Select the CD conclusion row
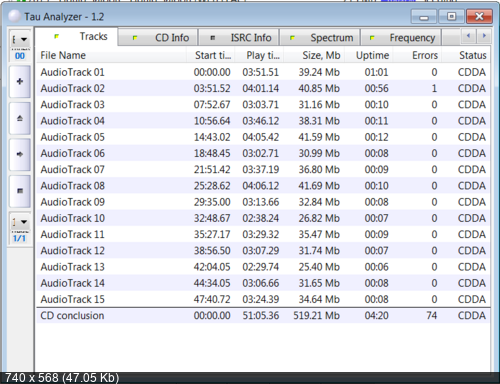Viewport: 500px width, 384px height. [263, 315]
